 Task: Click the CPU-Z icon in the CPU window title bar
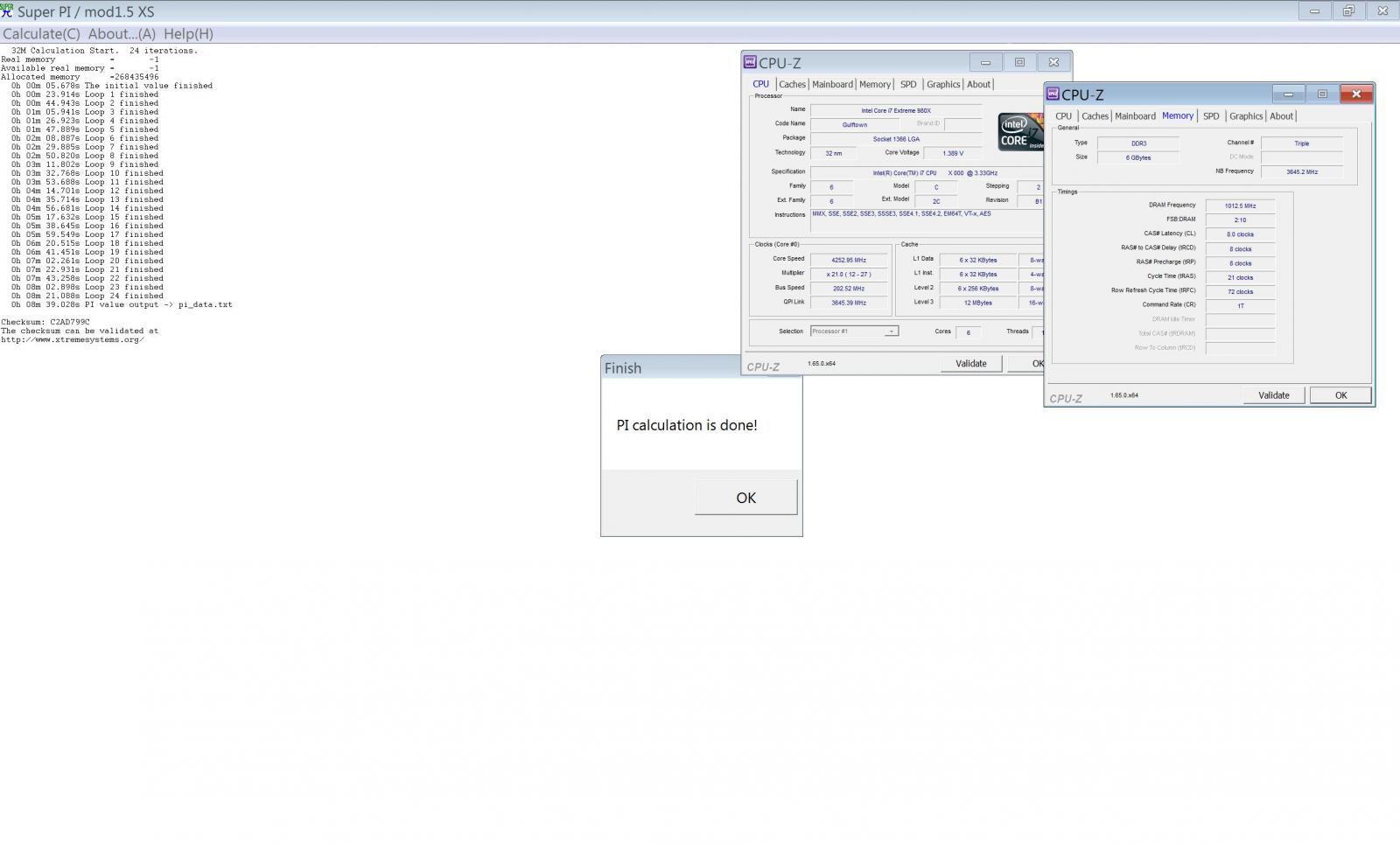[750, 62]
